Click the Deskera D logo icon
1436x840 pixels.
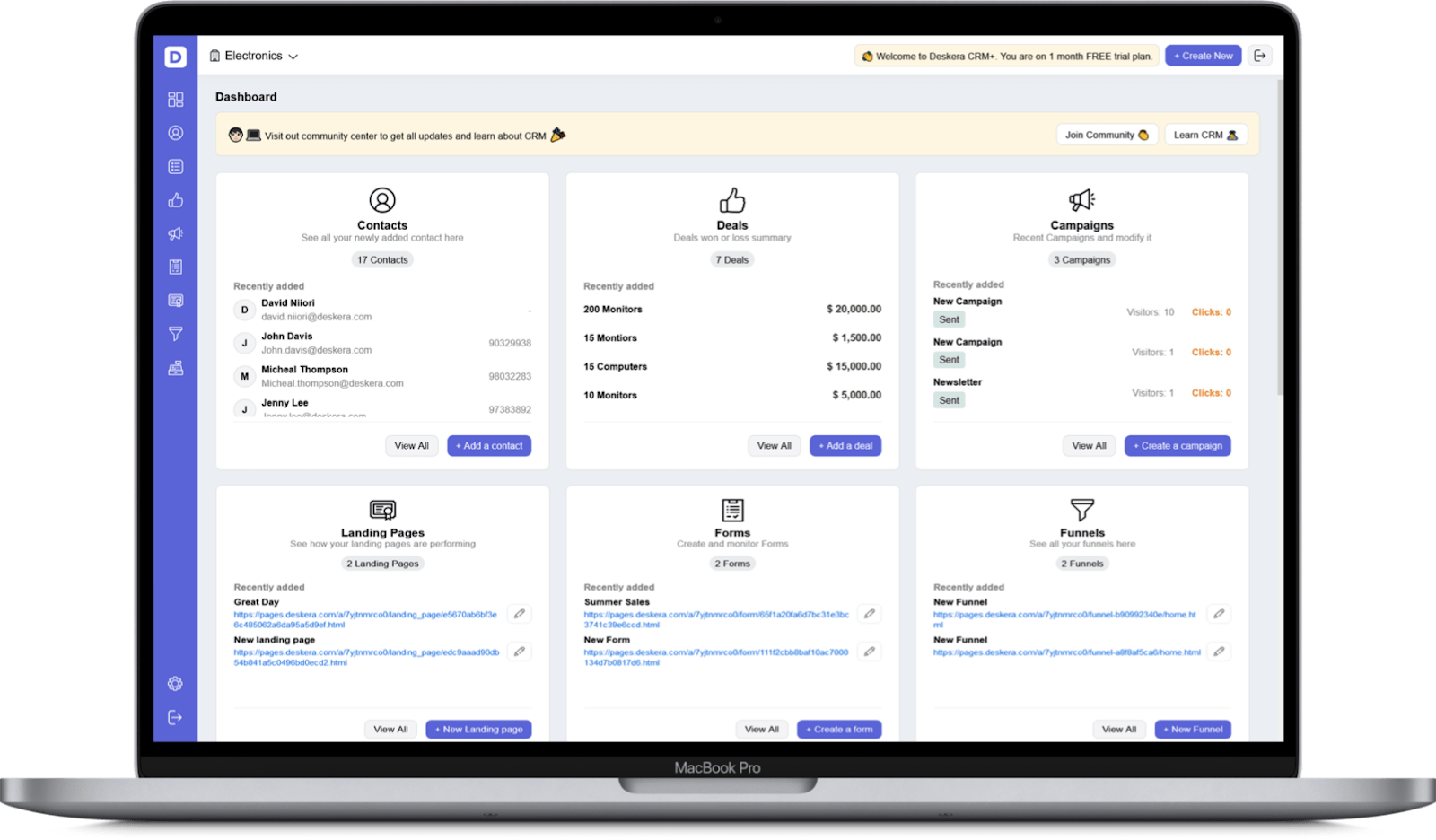(x=175, y=57)
